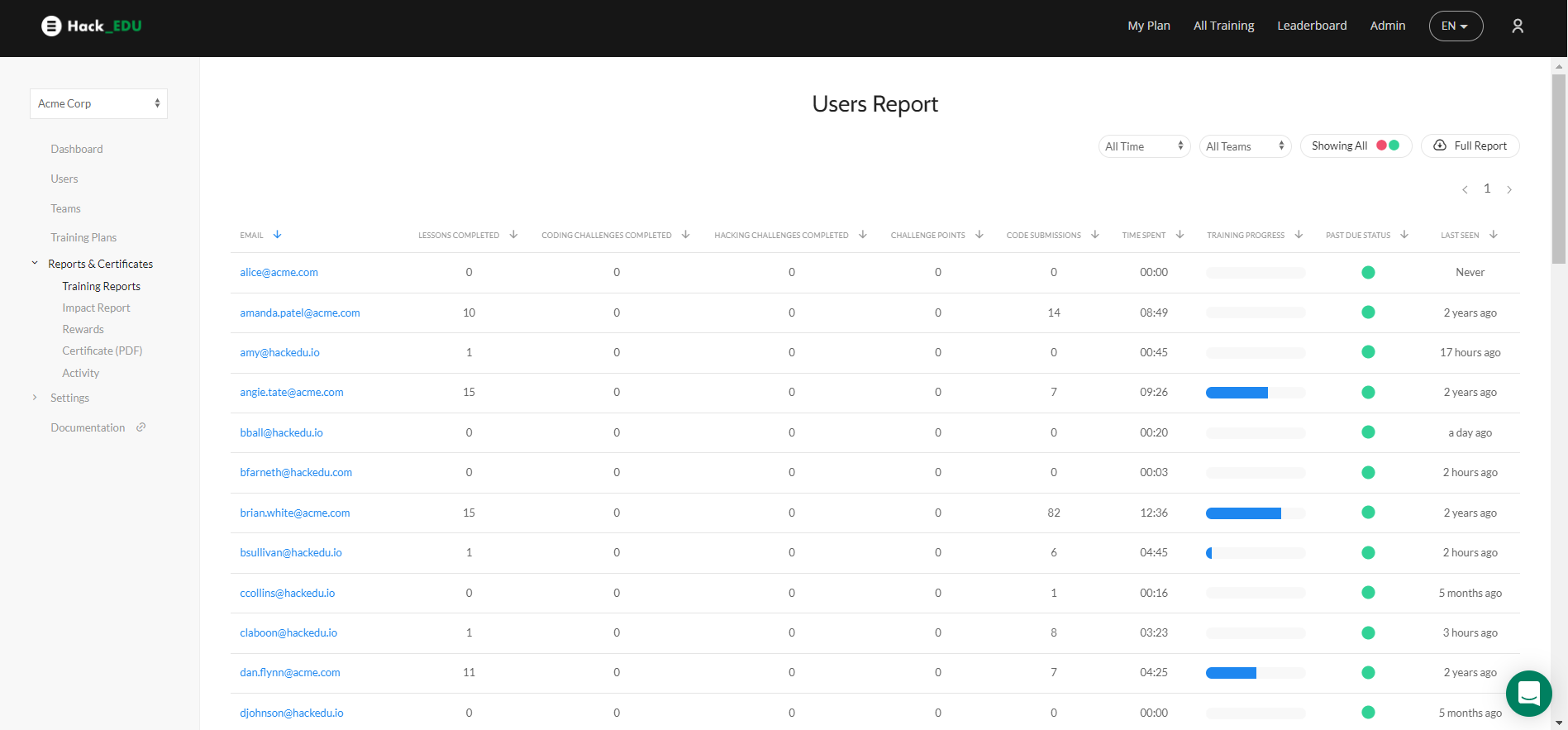Screen dimensions: 1568x730
Task: Go to next page arrow
Action: pyautogui.click(x=1509, y=189)
